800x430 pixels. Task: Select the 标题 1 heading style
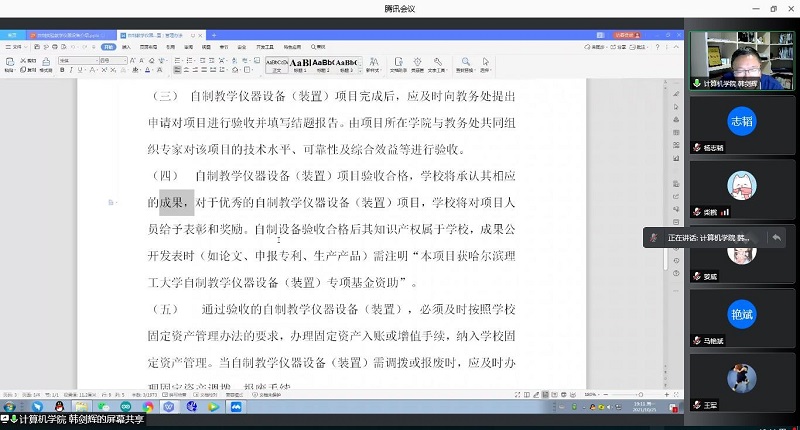[300, 63]
